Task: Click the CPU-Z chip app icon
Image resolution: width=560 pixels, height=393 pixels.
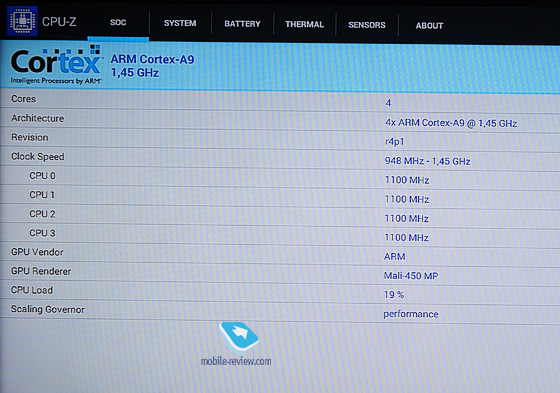Action: [22, 21]
